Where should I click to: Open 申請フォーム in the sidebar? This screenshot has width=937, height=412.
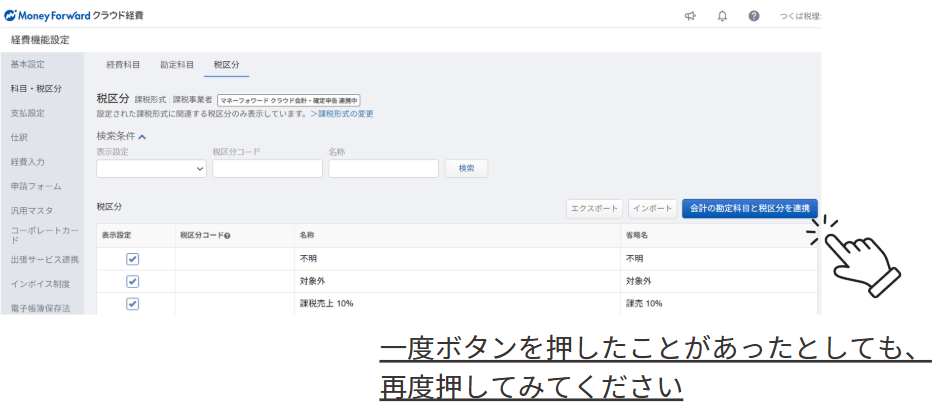[x=36, y=187]
